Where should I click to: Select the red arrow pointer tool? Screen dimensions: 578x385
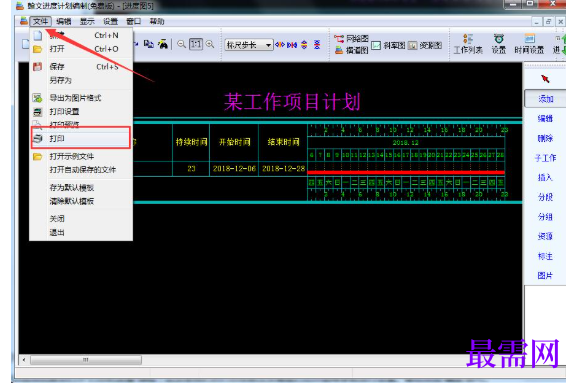pyautogui.click(x=545, y=79)
